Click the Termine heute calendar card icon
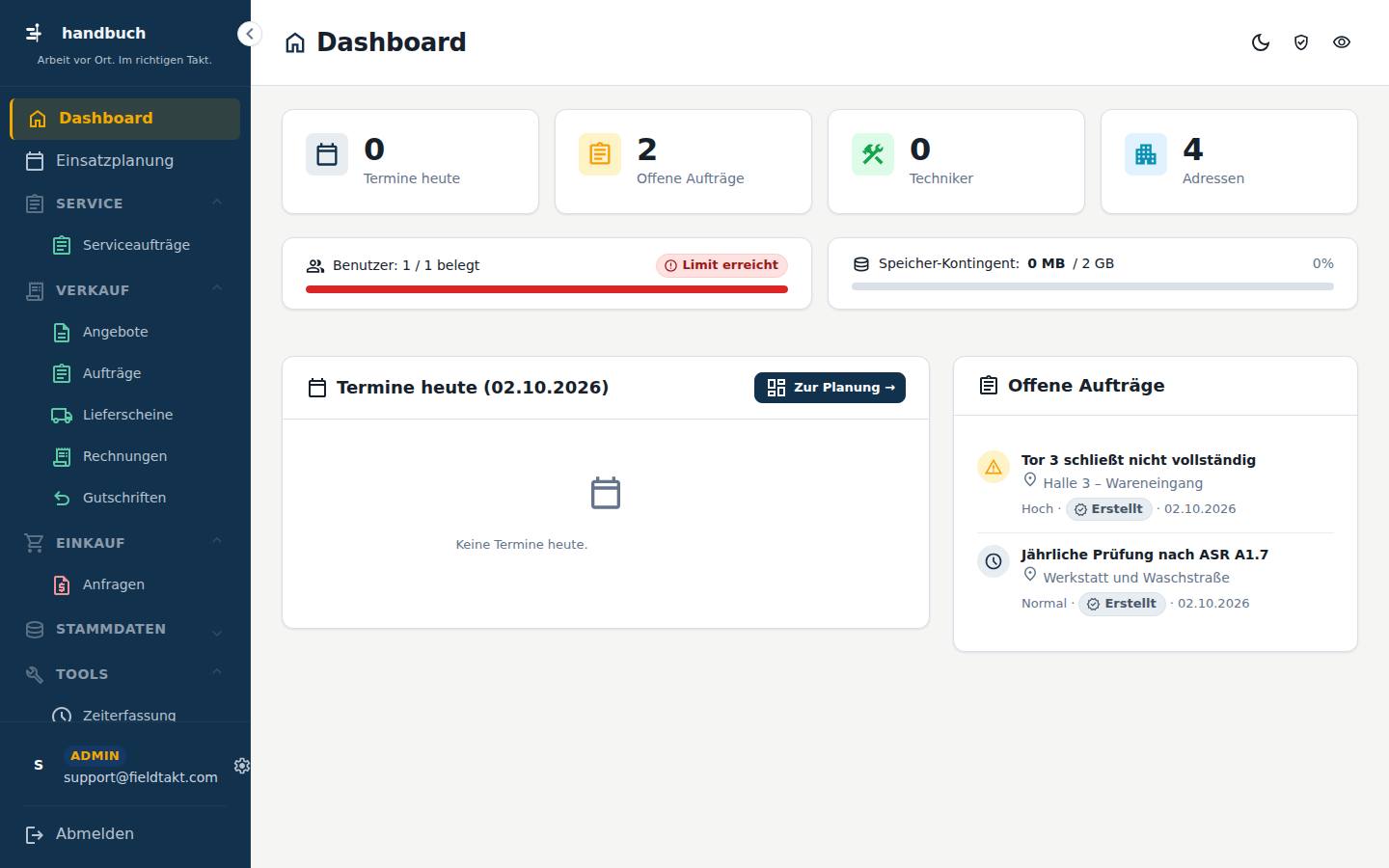 327,154
